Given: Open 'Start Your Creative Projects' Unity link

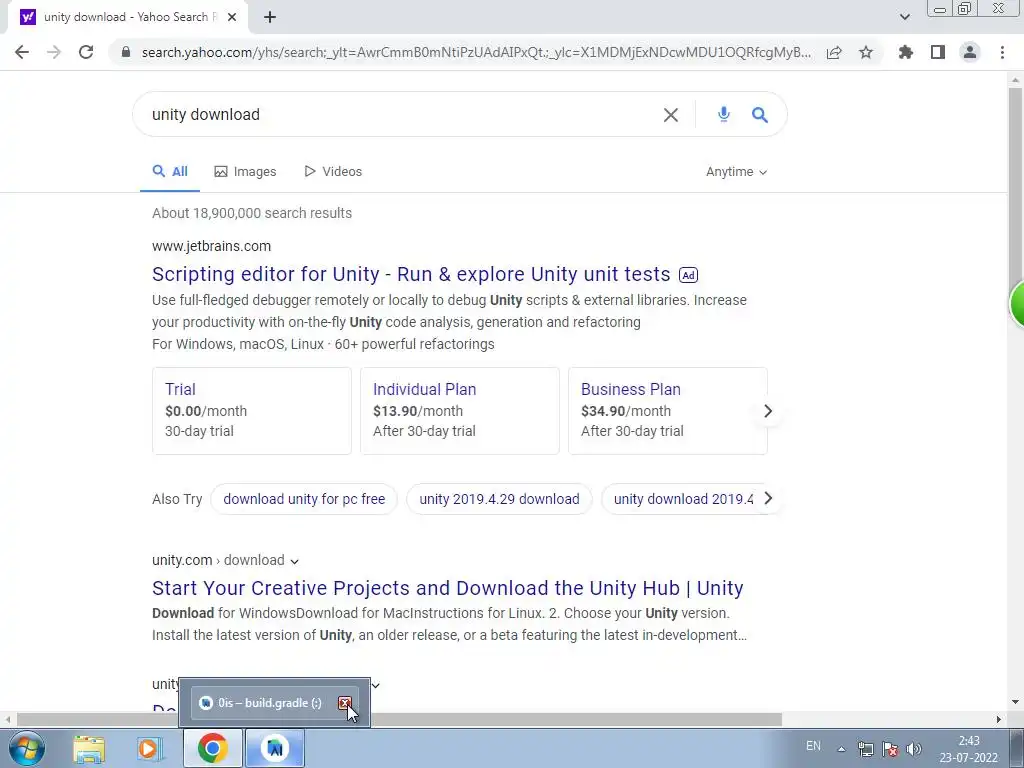Looking at the screenshot, I should tap(448, 588).
